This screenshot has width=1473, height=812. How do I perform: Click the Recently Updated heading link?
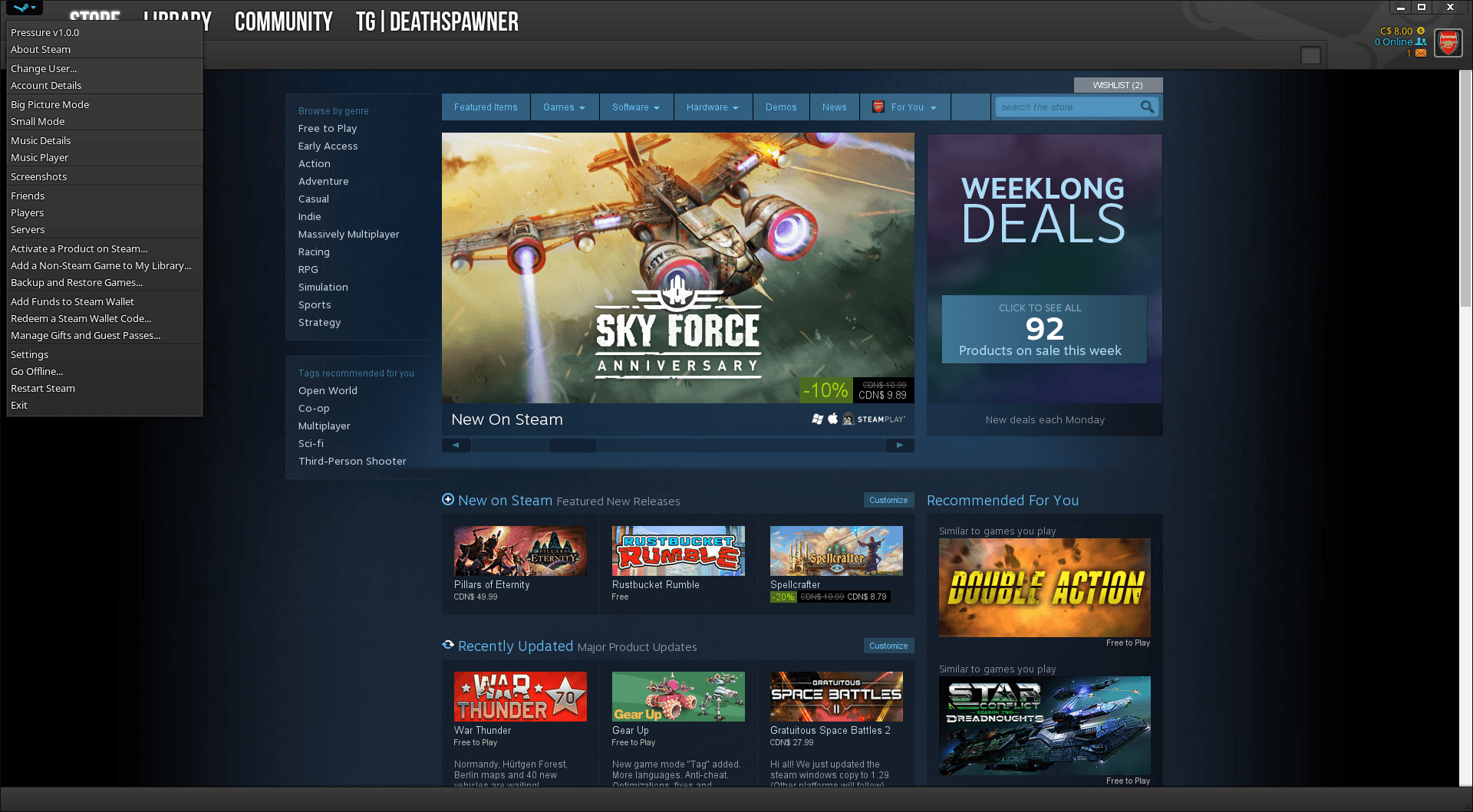[x=516, y=646]
